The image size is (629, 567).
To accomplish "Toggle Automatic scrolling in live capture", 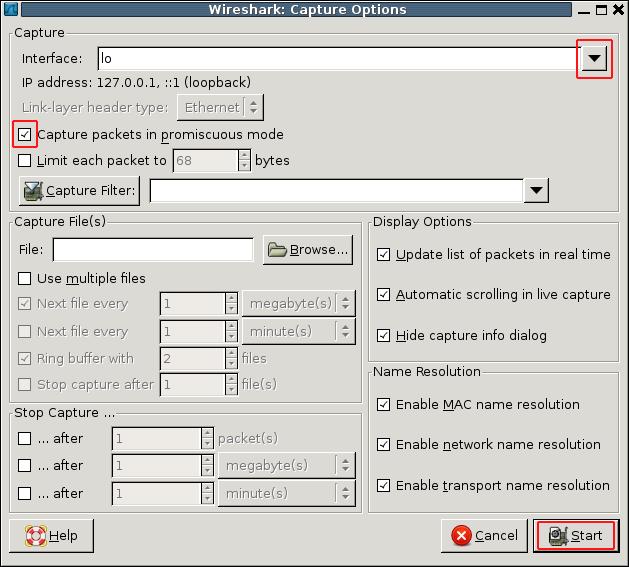I will [383, 295].
